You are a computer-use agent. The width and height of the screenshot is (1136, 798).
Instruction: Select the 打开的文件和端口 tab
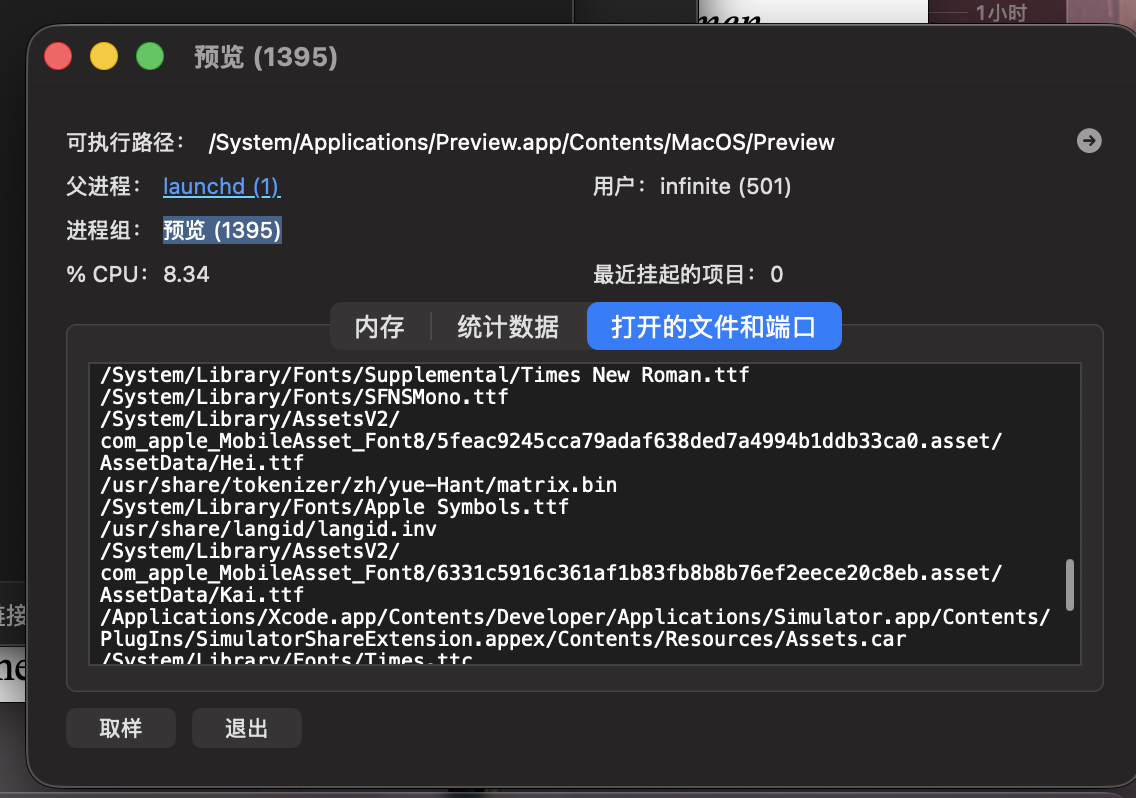[x=714, y=326]
